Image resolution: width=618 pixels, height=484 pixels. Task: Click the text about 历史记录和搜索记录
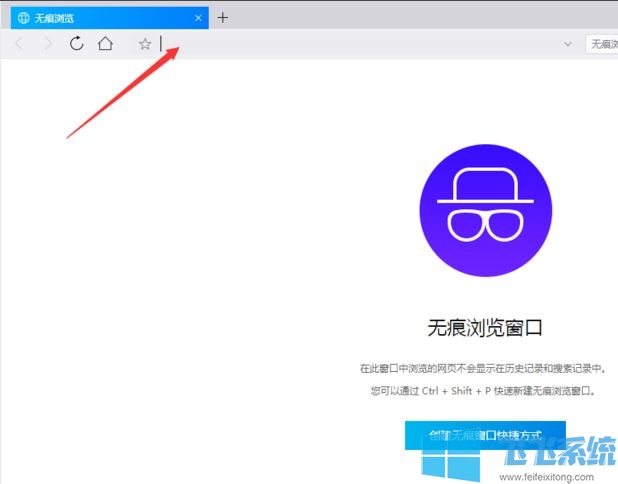pos(483,368)
